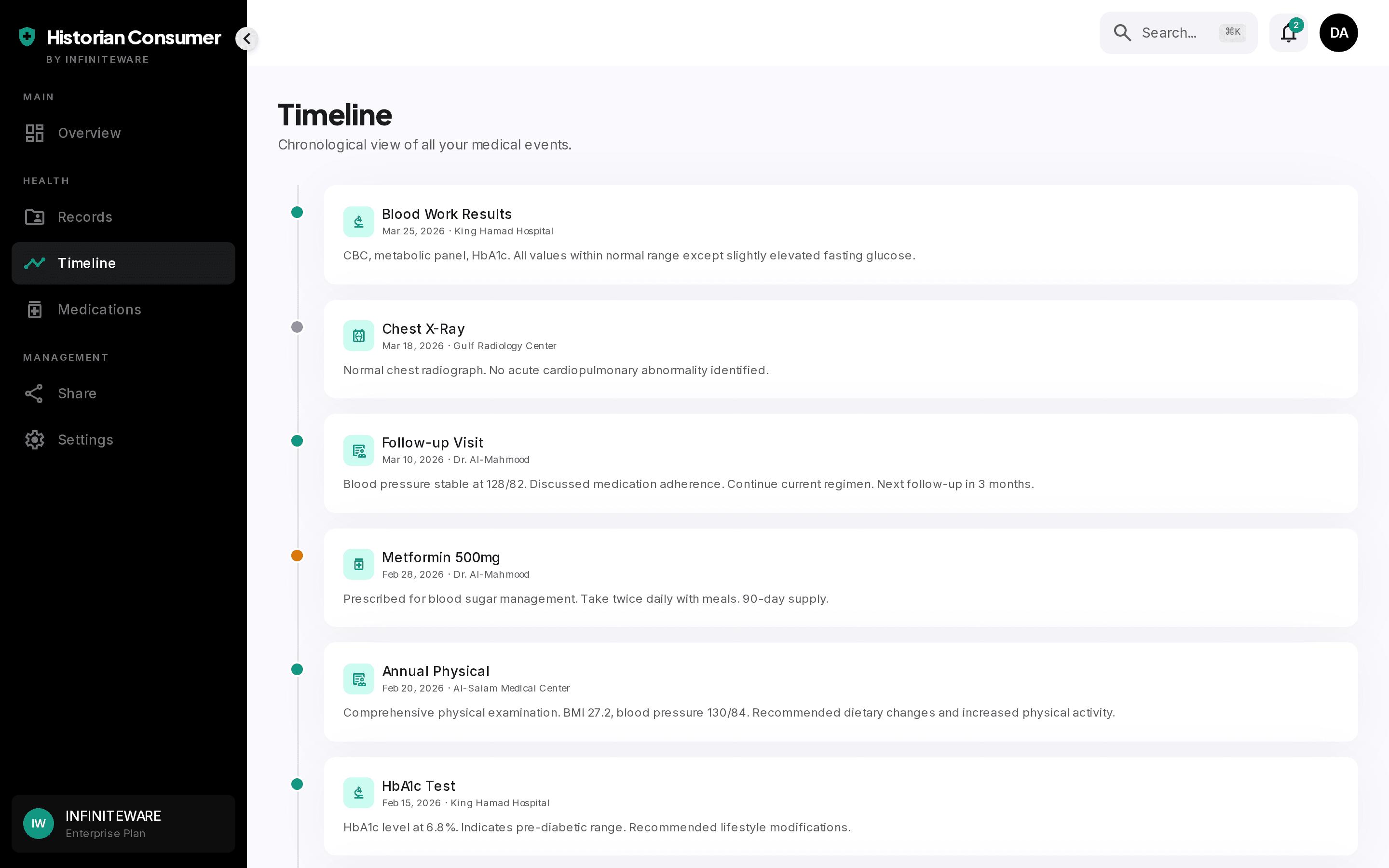Click the Share network icon

(34, 393)
